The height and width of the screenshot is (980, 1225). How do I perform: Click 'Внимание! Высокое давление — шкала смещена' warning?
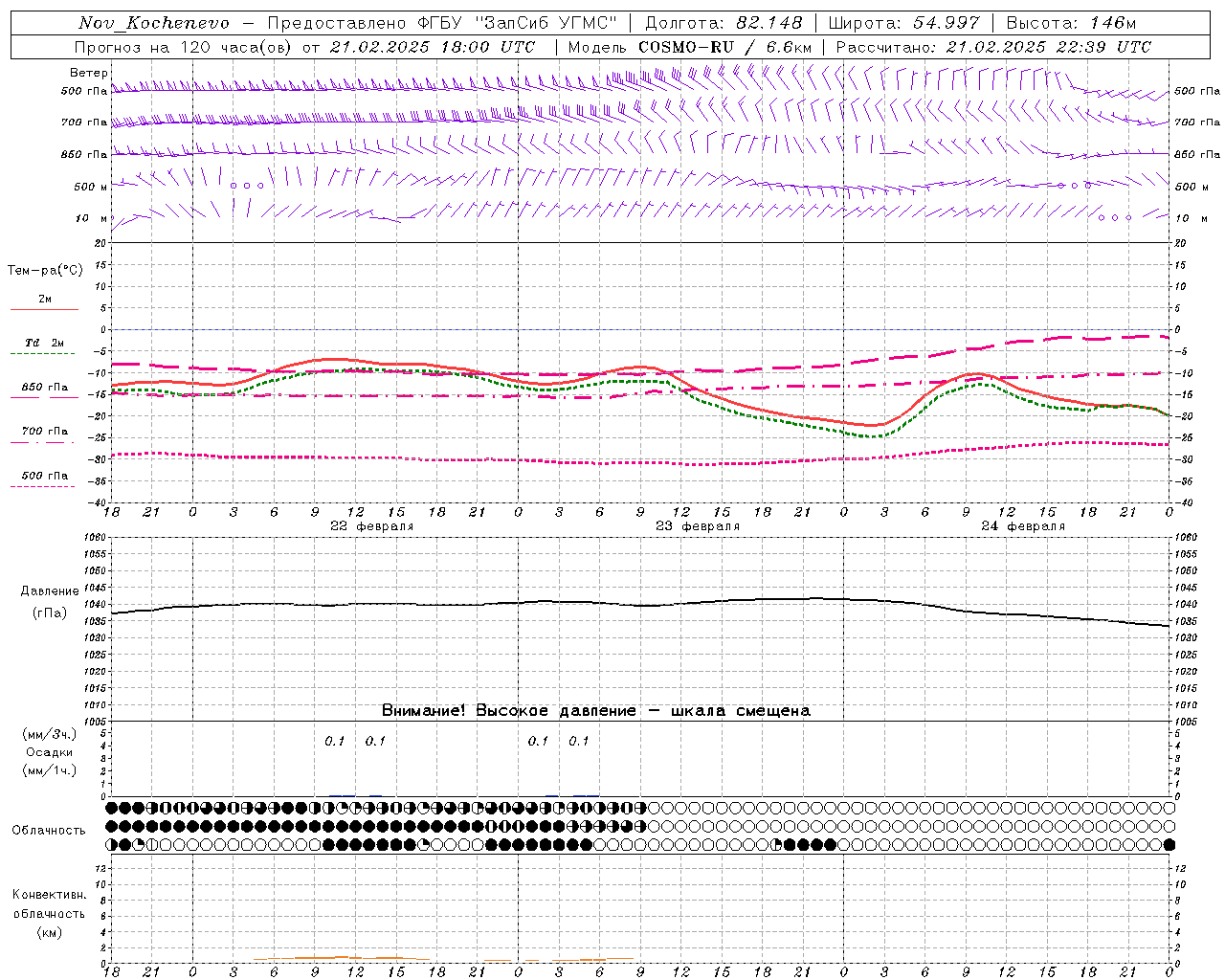click(x=596, y=711)
